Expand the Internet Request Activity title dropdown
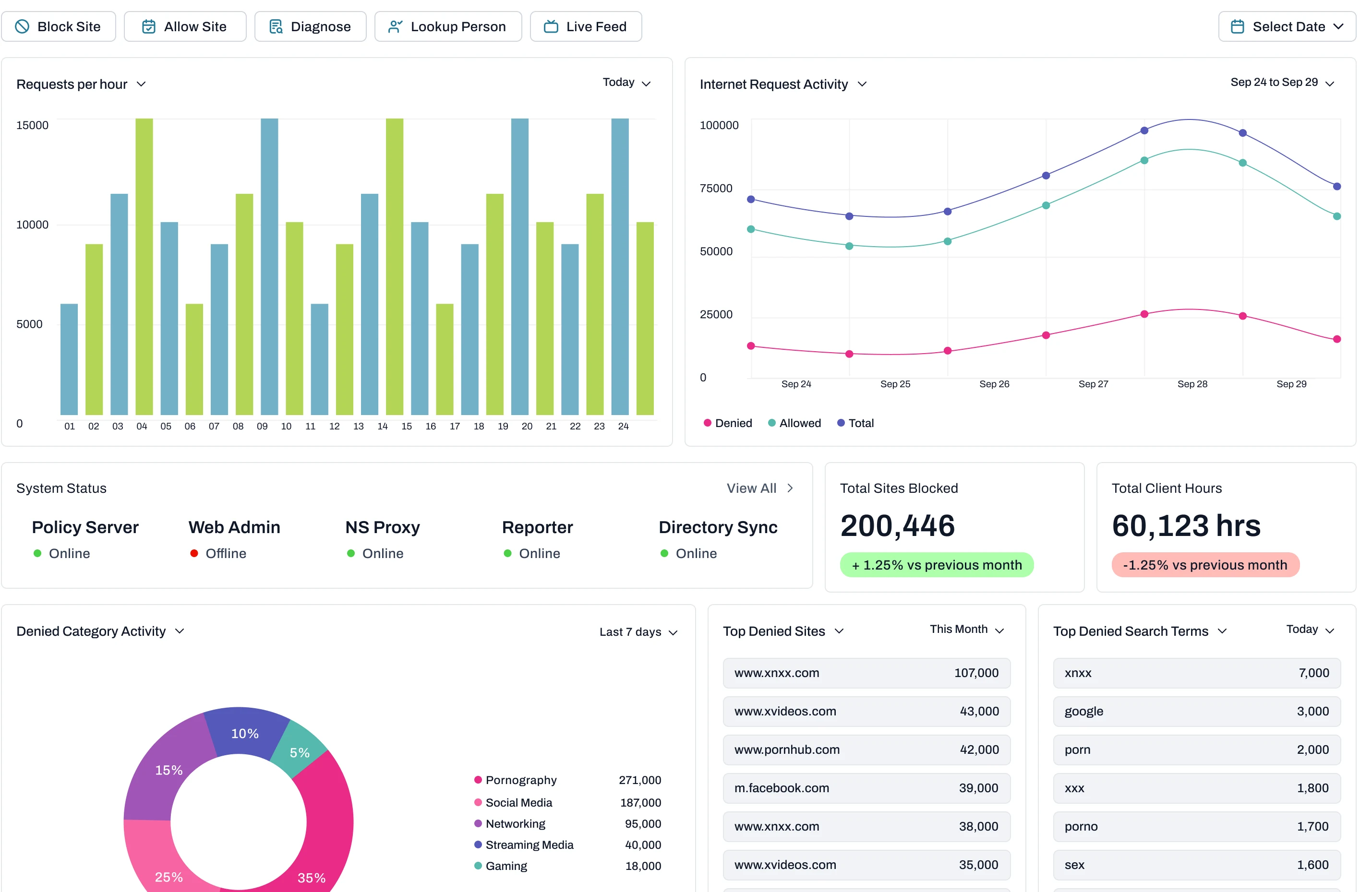 862,84
